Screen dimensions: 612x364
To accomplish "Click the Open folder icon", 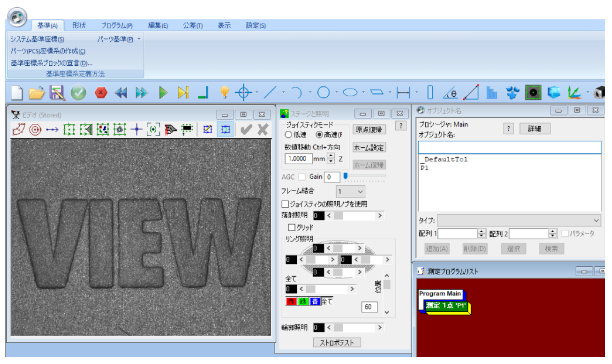I will click(x=37, y=93).
